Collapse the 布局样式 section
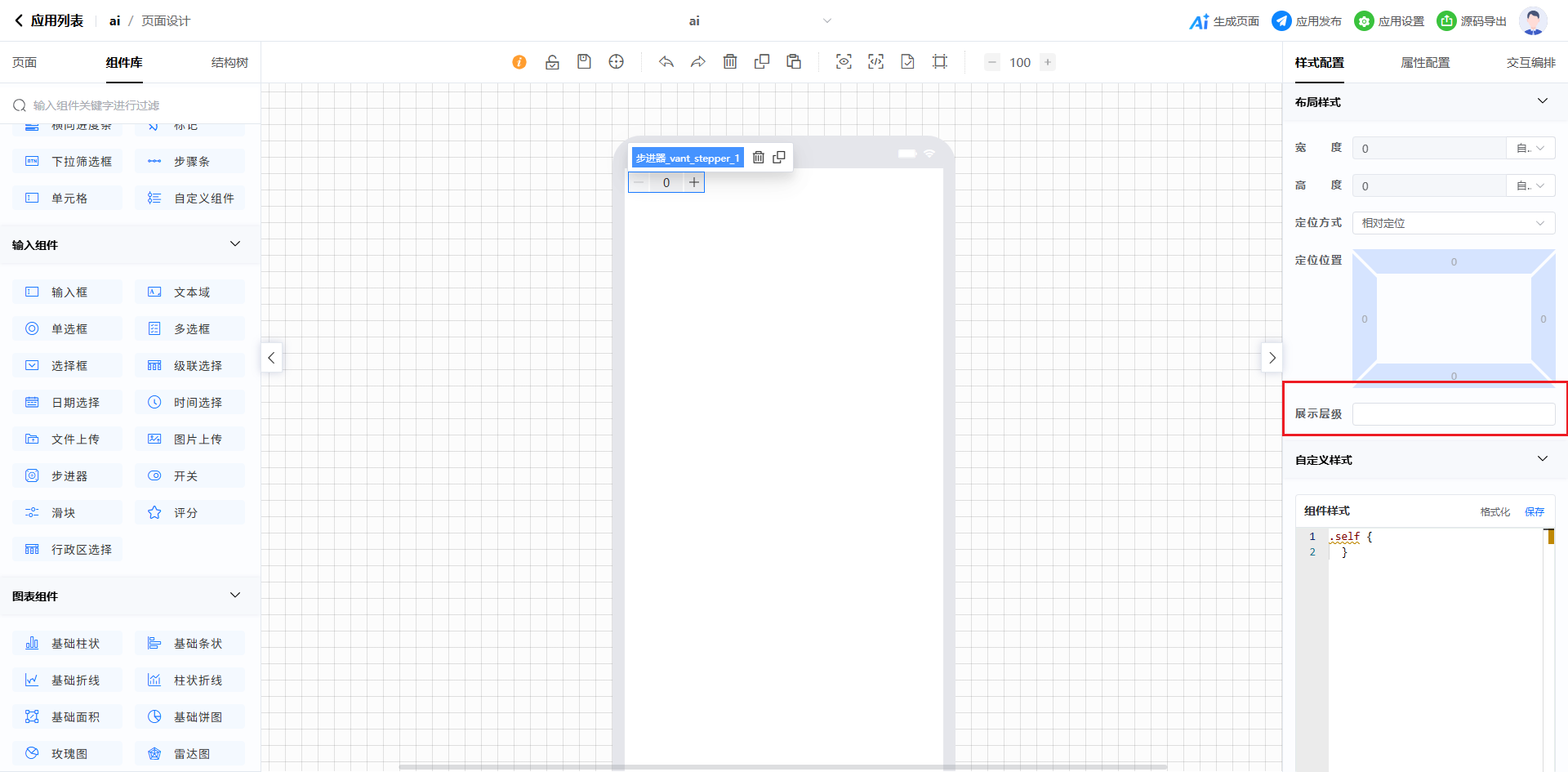This screenshot has width=1568, height=772. pos(1542,101)
